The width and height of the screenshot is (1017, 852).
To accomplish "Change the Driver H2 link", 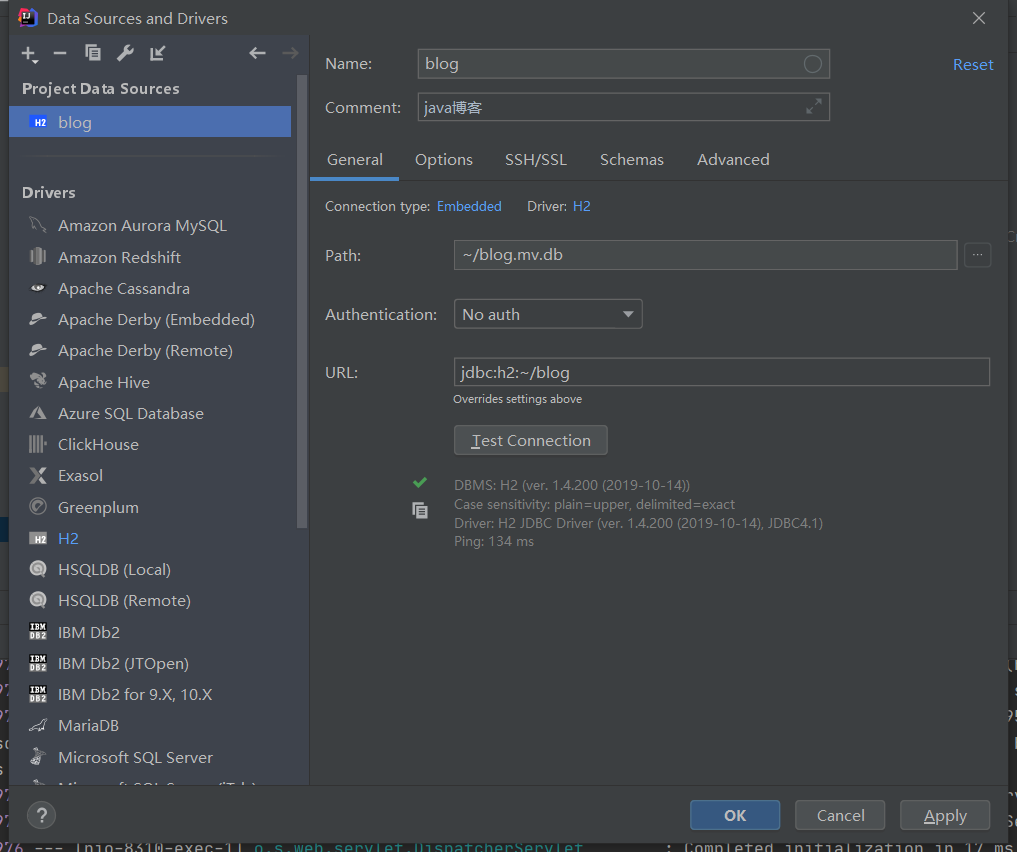I will point(581,206).
